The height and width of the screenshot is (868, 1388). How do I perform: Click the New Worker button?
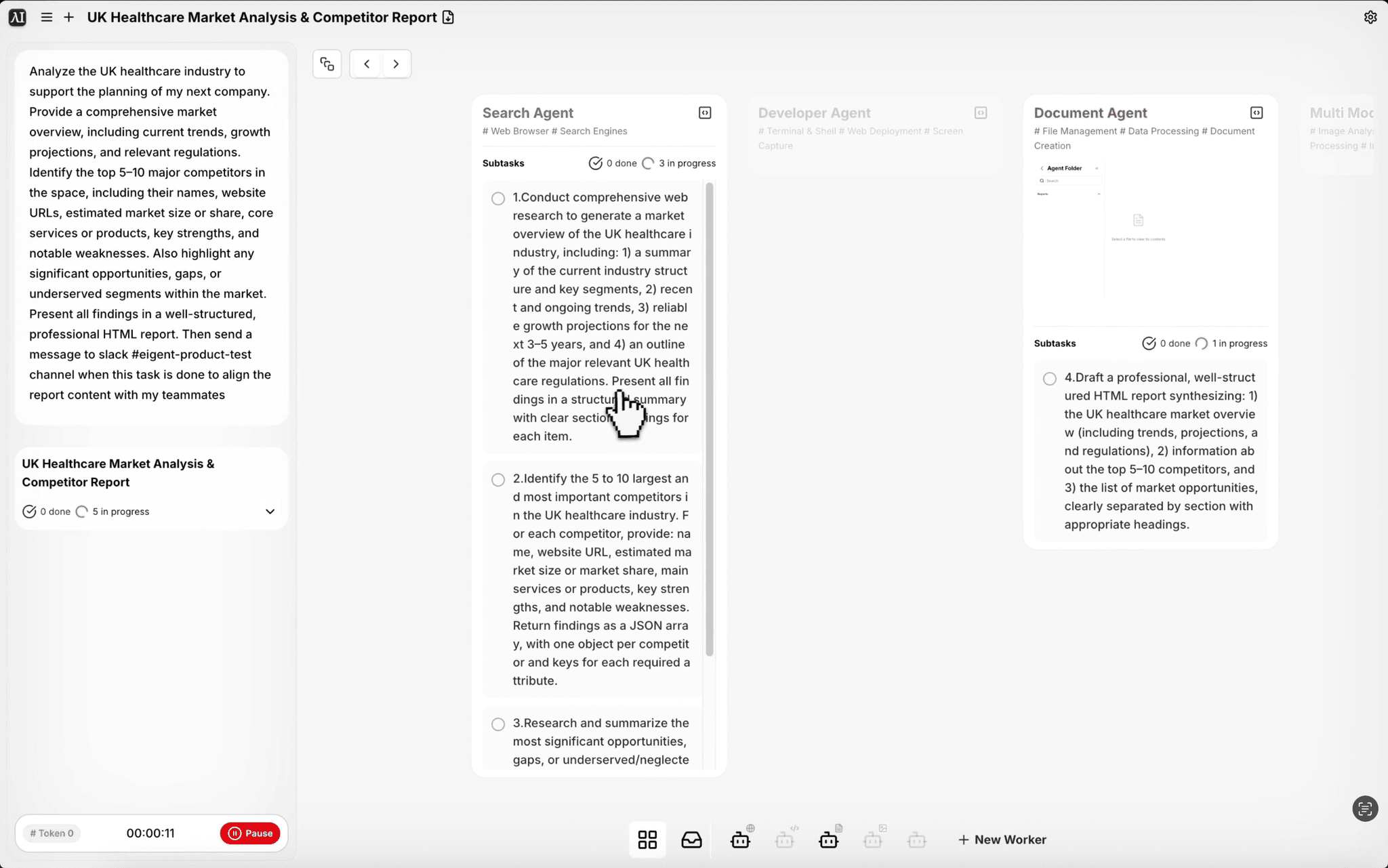pyautogui.click(x=1002, y=840)
